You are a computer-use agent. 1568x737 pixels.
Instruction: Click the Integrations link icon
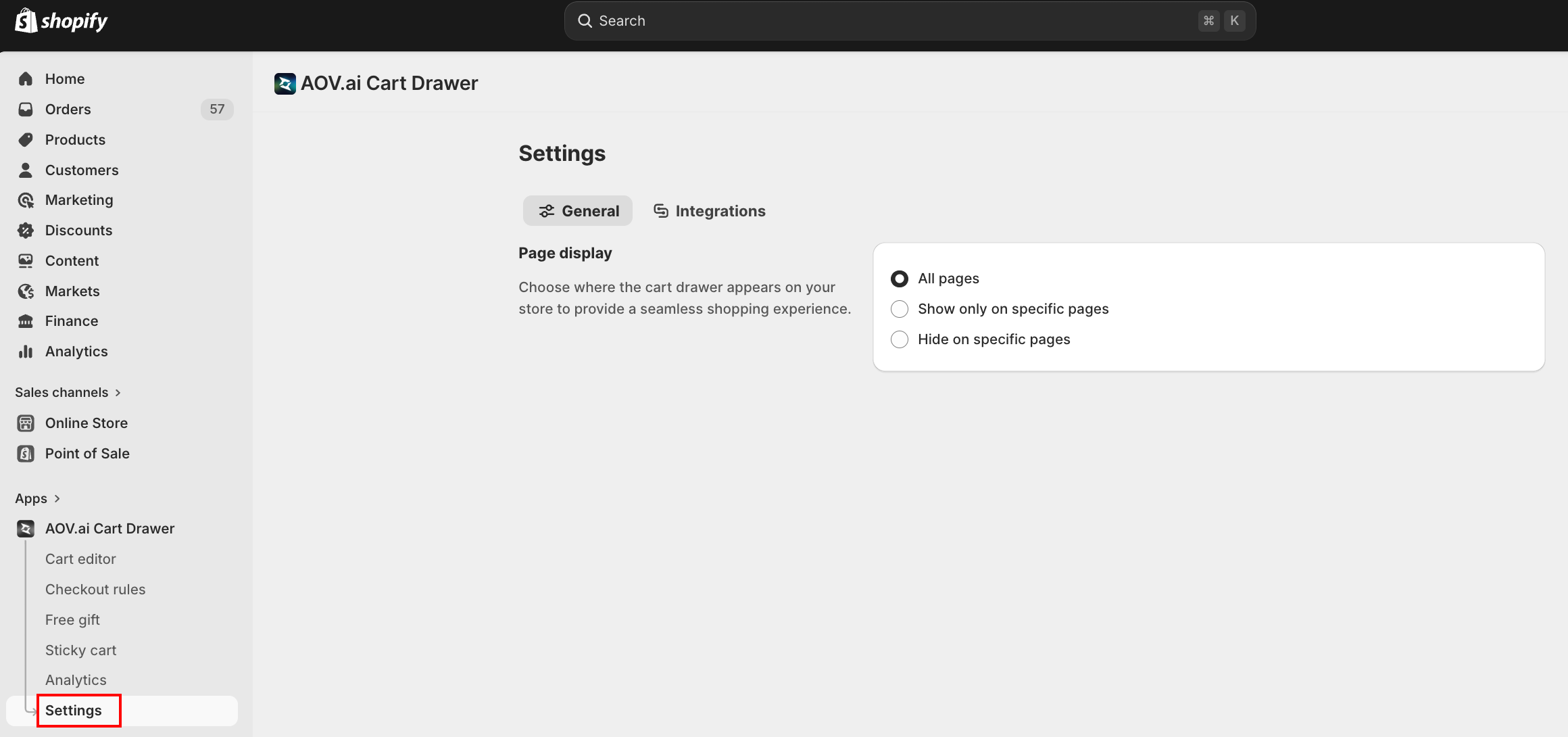coord(661,211)
